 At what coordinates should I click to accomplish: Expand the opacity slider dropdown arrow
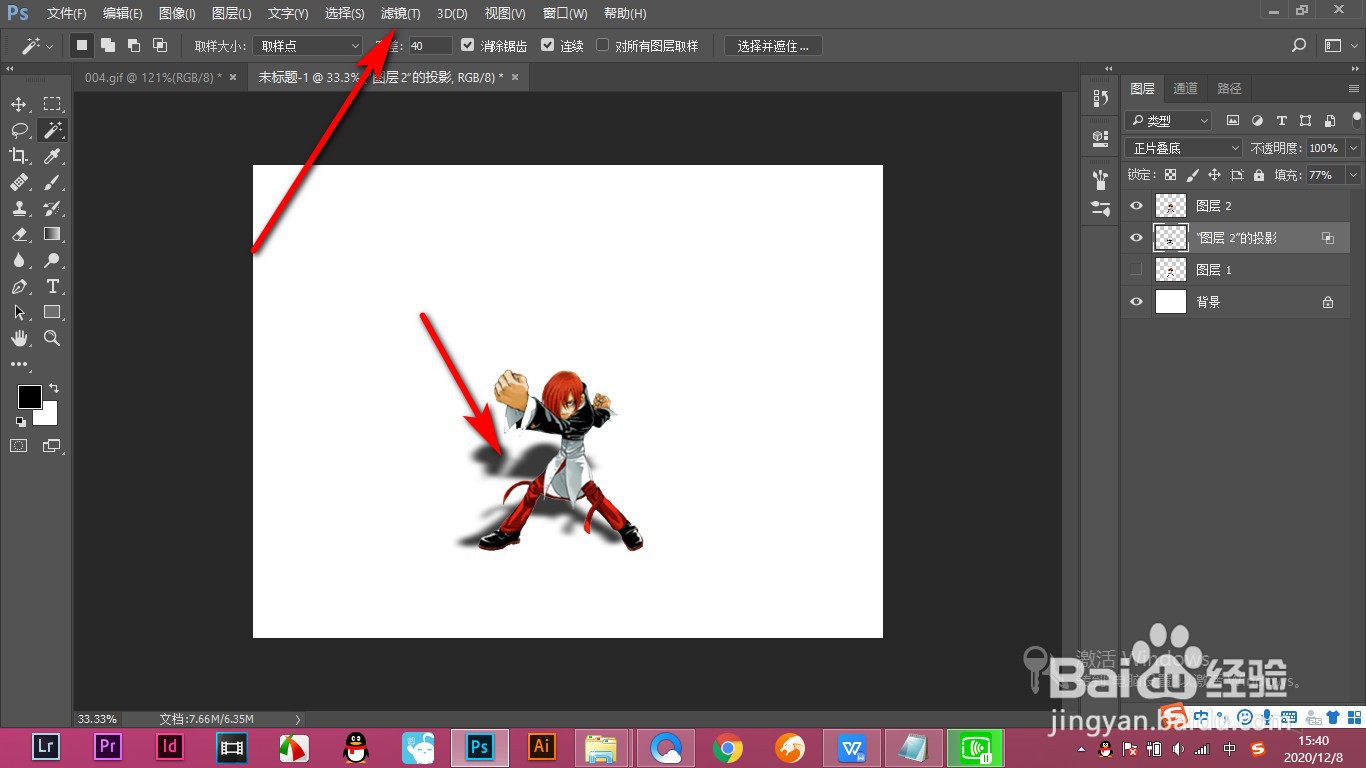pyautogui.click(x=1353, y=148)
